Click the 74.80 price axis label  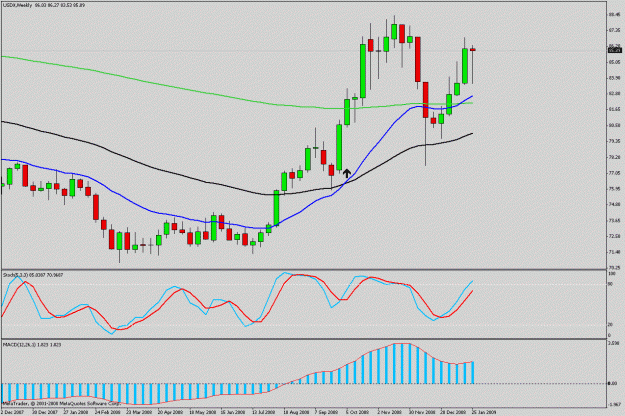click(x=615, y=204)
